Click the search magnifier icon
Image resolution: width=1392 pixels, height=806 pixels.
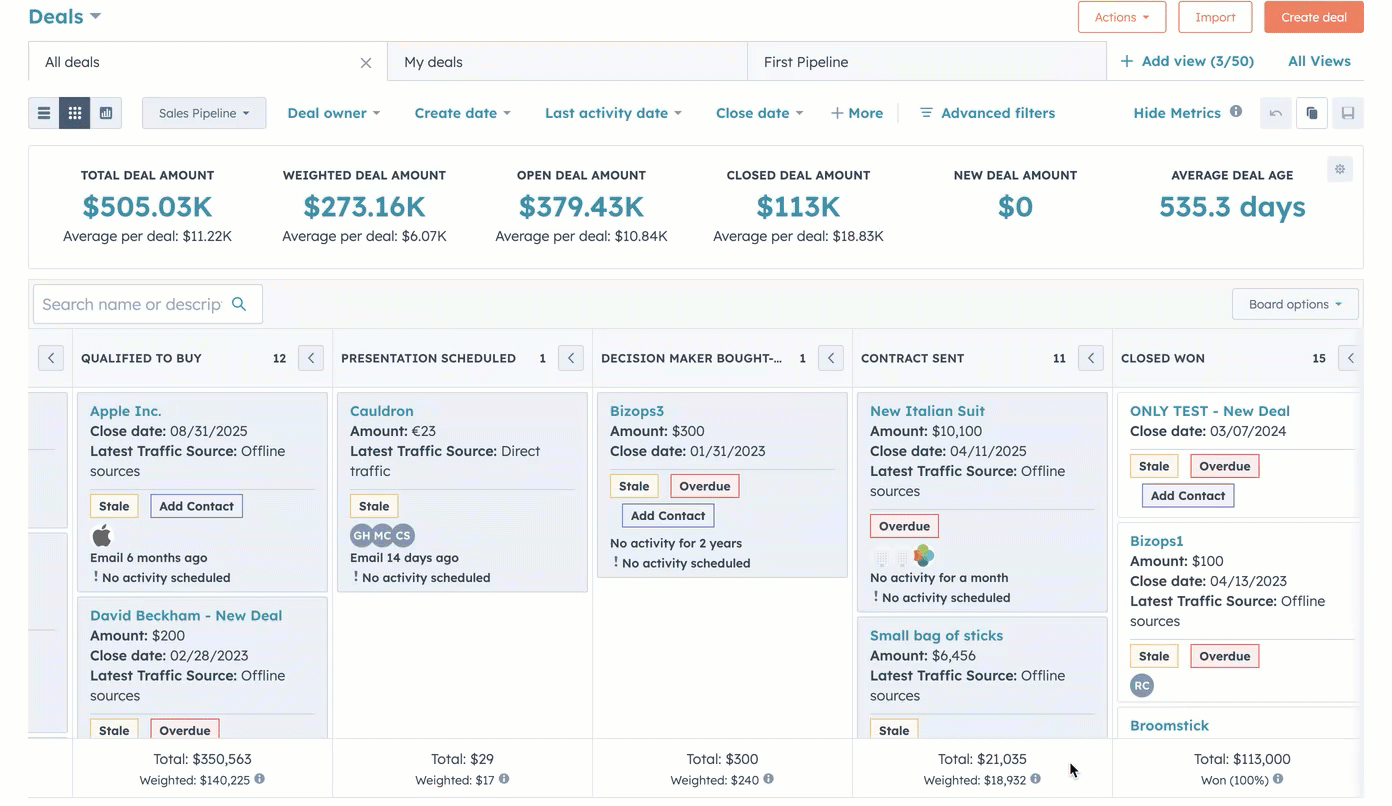239,304
